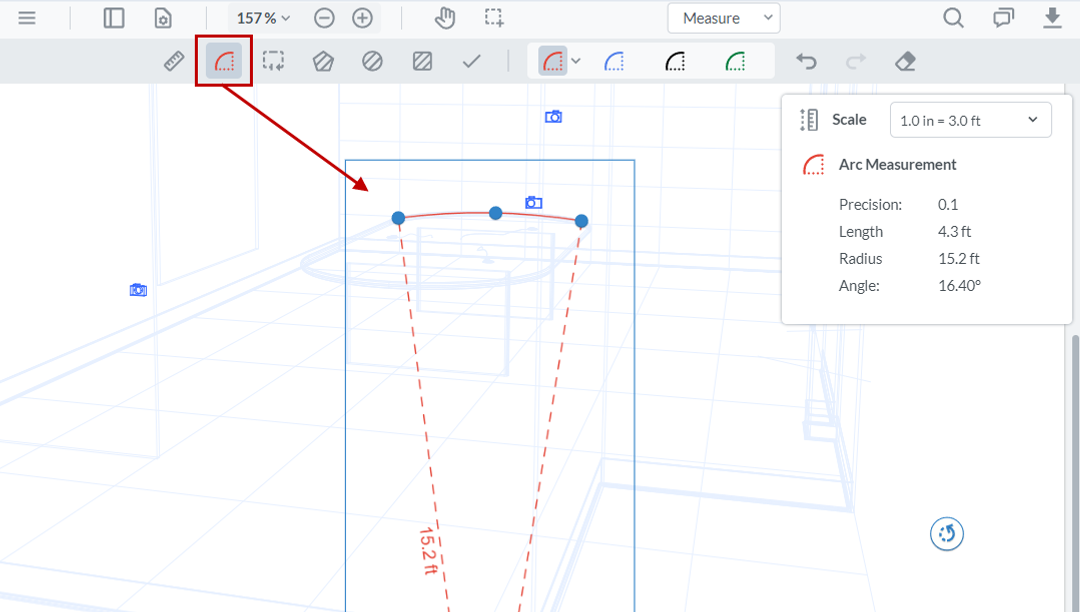This screenshot has width=1080, height=612.
Task: Select the Ruler measurement tool
Action: 173,60
